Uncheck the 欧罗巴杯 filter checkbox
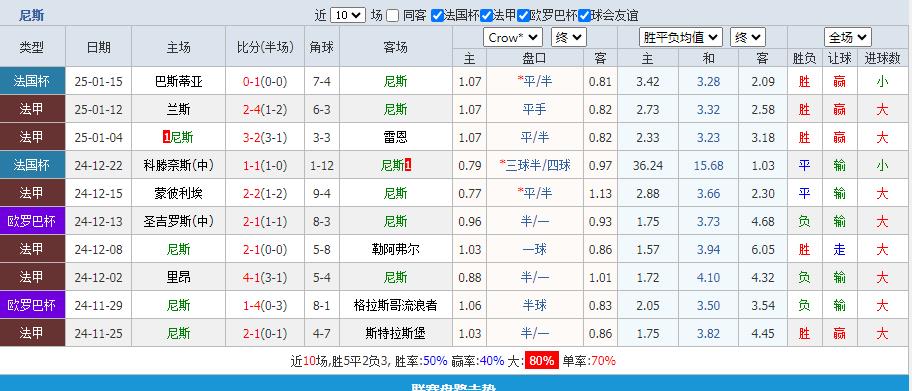The width and height of the screenshot is (912, 391). coord(523,16)
